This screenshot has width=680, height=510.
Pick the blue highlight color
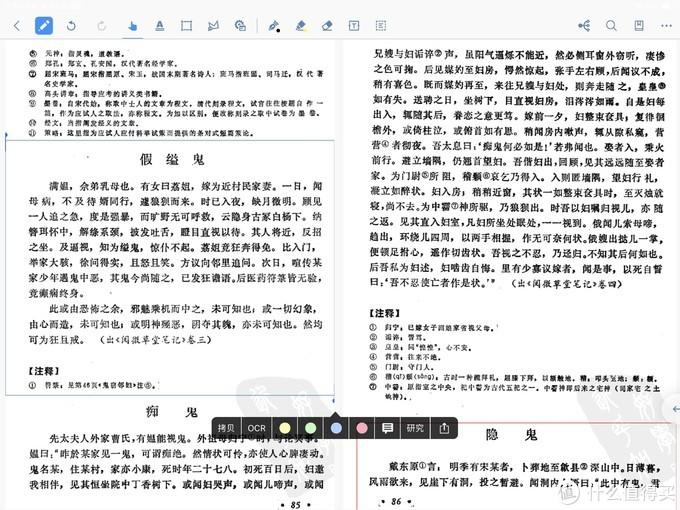[336, 428]
